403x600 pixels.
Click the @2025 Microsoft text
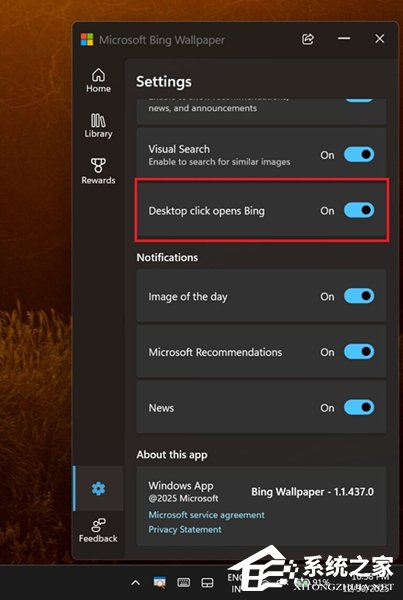[183, 499]
